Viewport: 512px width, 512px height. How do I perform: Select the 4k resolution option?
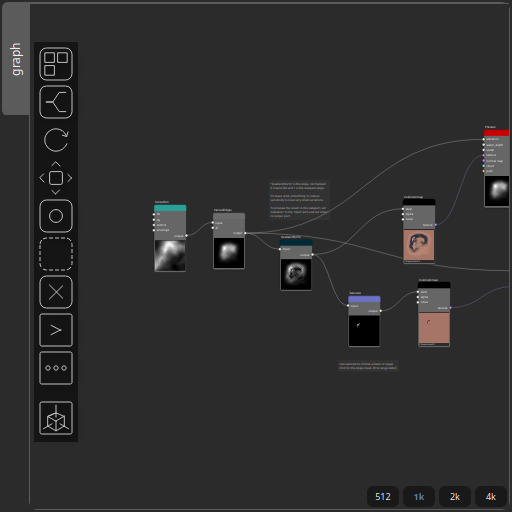(491, 497)
